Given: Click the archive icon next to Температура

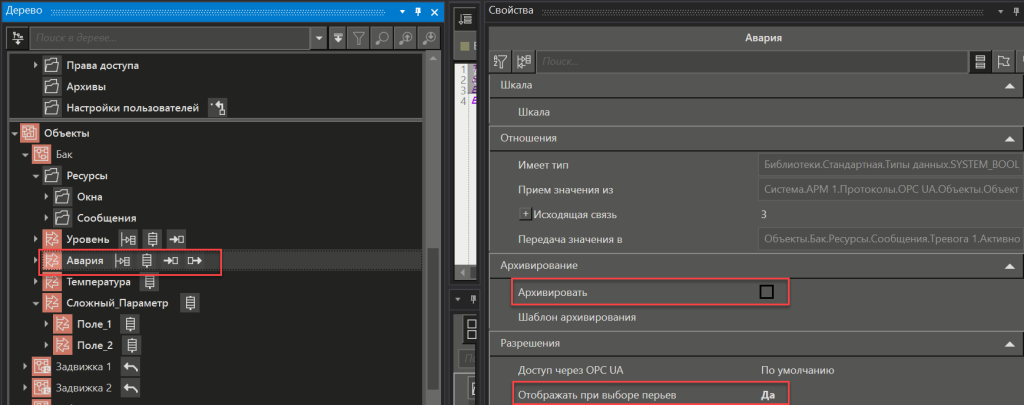Looking at the screenshot, I should click(x=151, y=282).
